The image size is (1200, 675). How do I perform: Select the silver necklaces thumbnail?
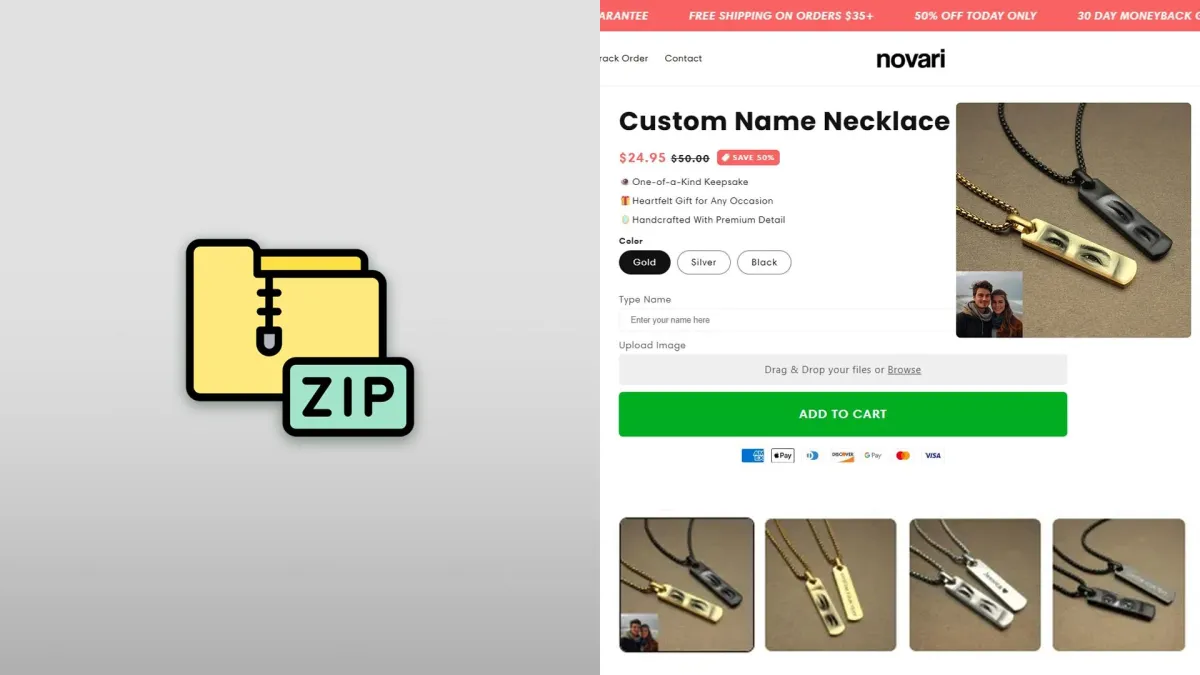pyautogui.click(x=975, y=585)
